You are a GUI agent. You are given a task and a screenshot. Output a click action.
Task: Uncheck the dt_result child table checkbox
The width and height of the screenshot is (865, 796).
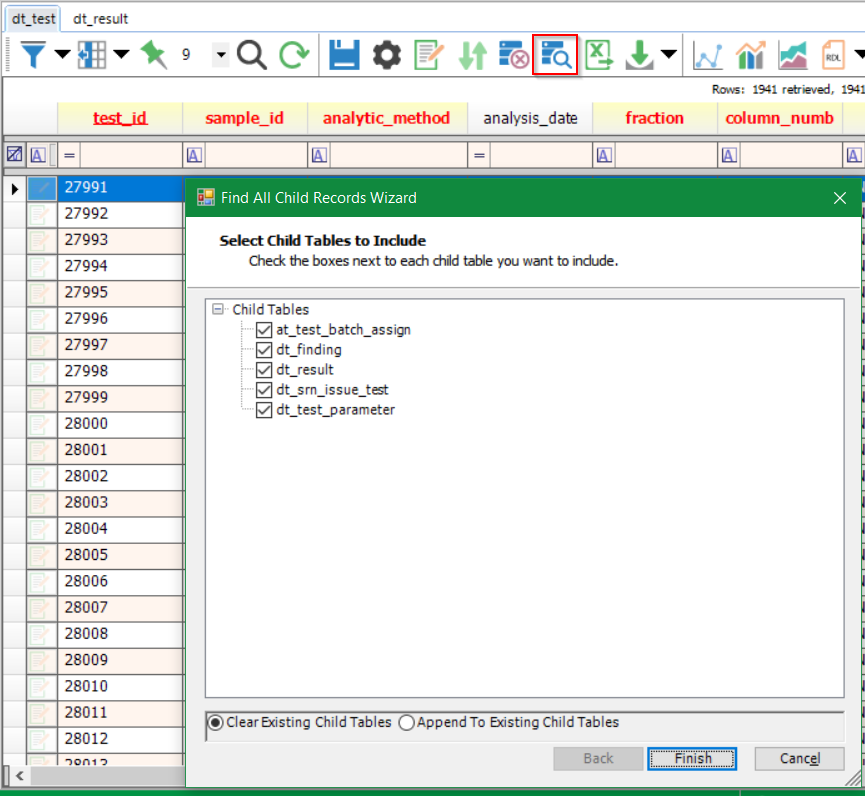click(x=264, y=370)
